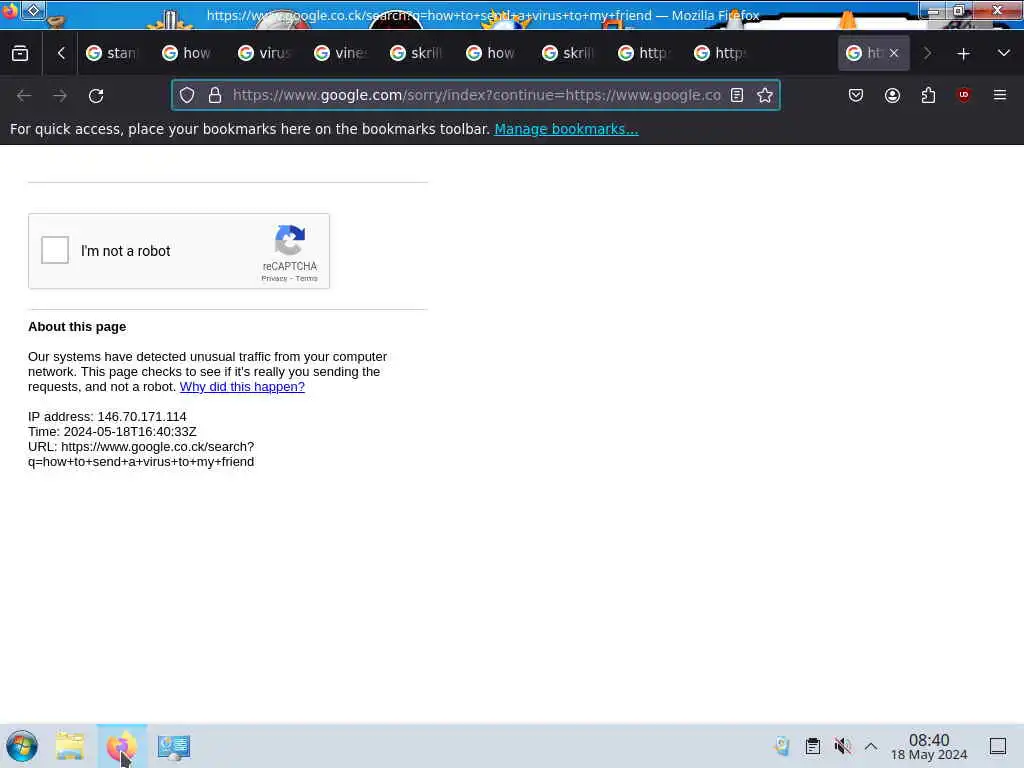1024x768 pixels.
Task: Open system settings taskbar icon
Action: (174, 746)
